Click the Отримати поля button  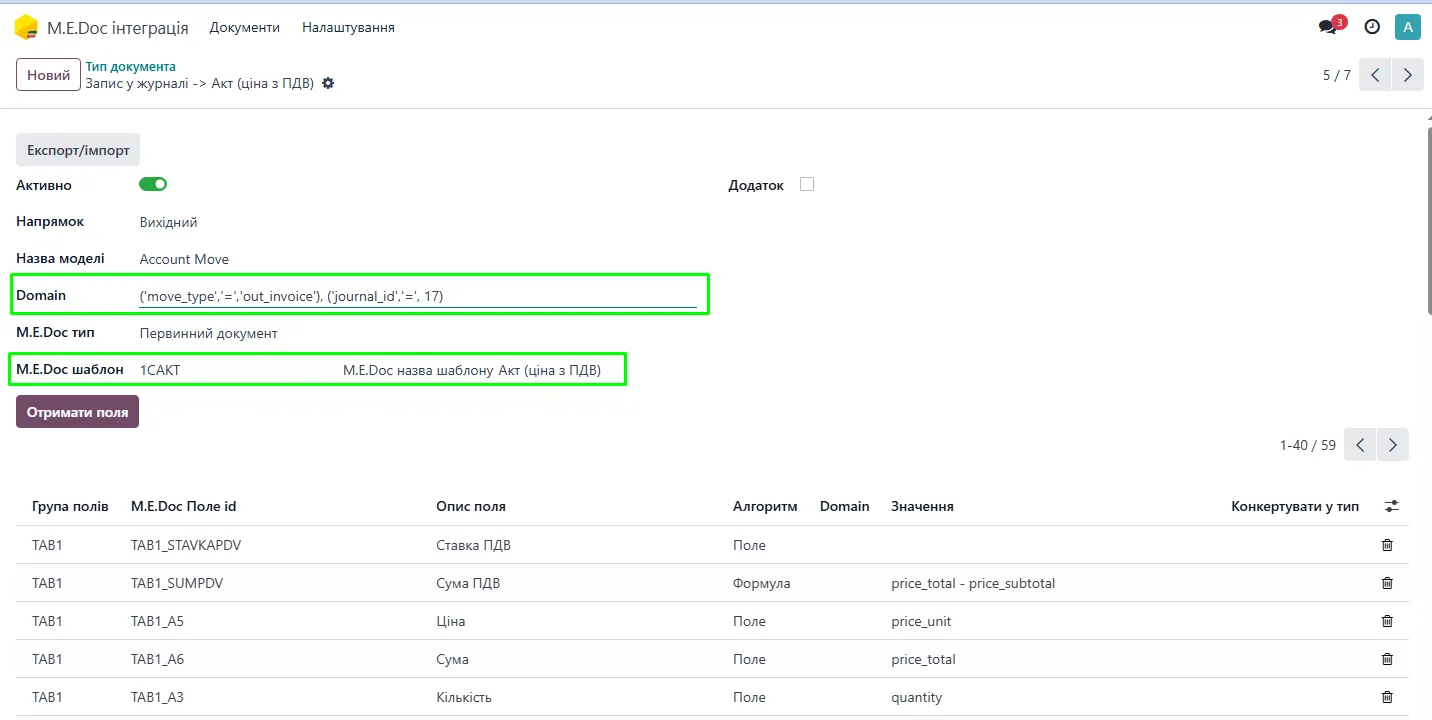[77, 412]
